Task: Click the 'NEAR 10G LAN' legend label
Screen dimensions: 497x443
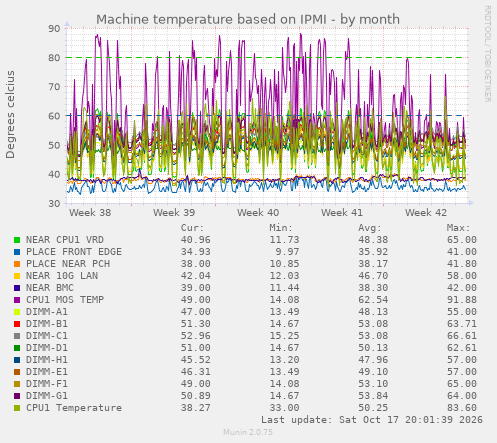Action: coord(62,276)
